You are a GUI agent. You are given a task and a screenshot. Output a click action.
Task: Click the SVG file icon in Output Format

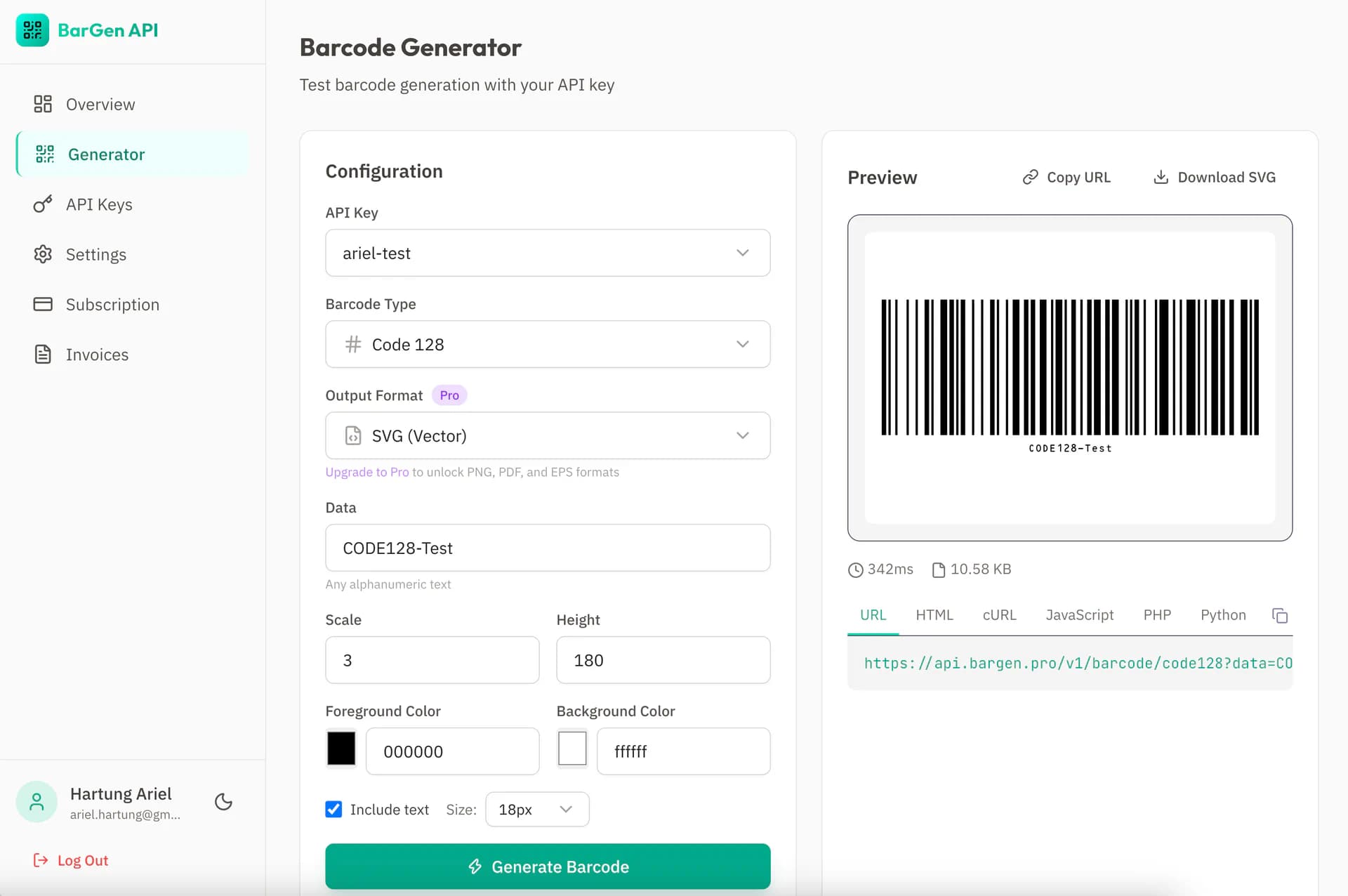pyautogui.click(x=353, y=435)
